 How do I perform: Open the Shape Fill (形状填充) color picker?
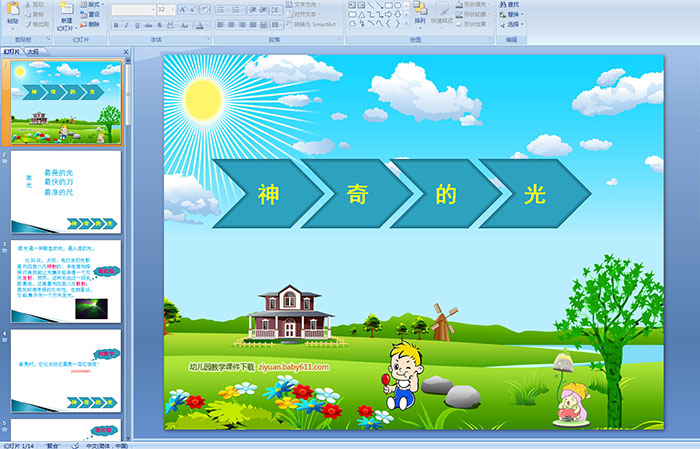click(476, 4)
